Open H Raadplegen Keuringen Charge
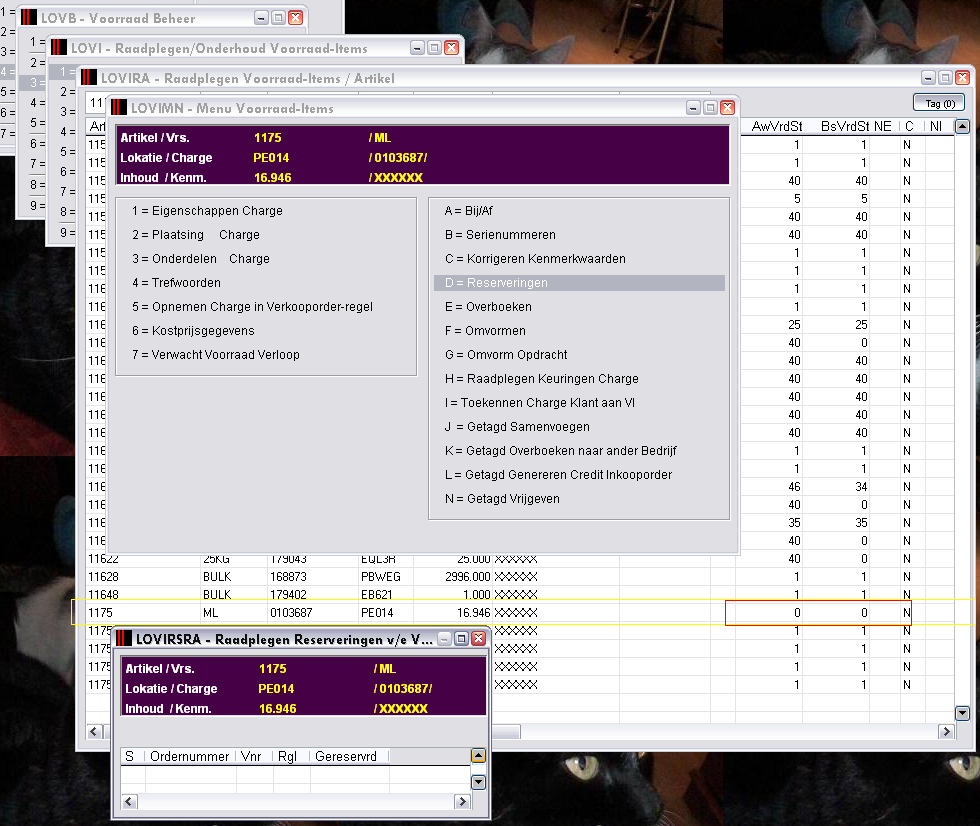Image resolution: width=980 pixels, height=826 pixels. (x=542, y=379)
